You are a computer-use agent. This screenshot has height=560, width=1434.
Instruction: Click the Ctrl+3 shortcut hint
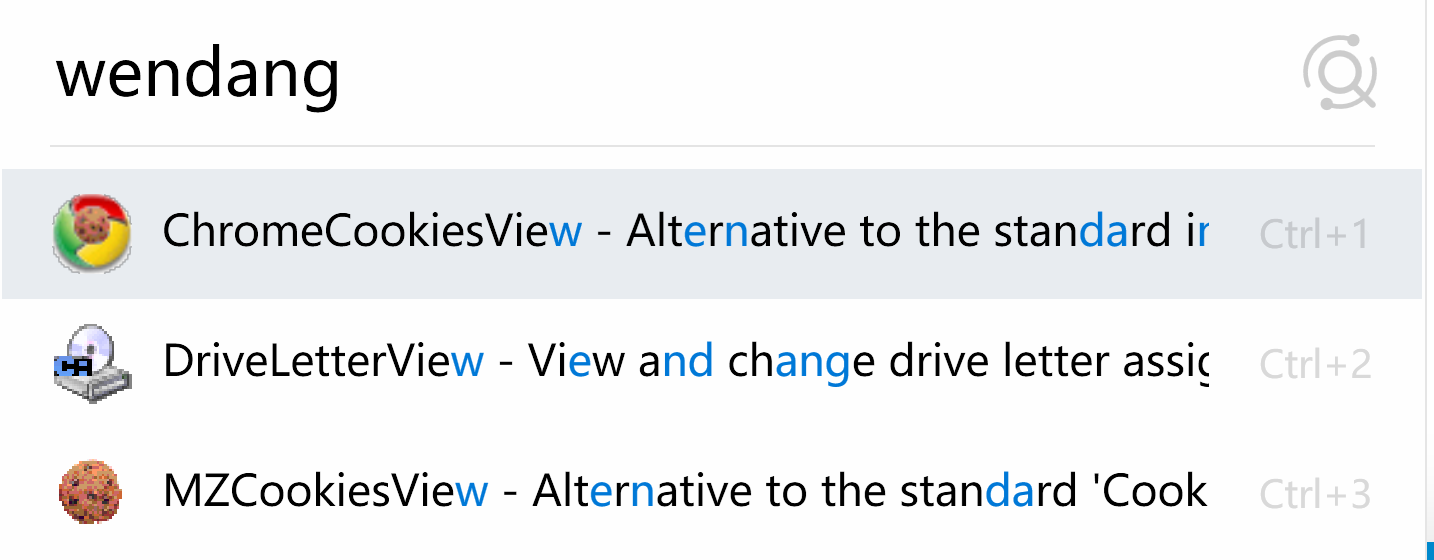[1315, 494]
